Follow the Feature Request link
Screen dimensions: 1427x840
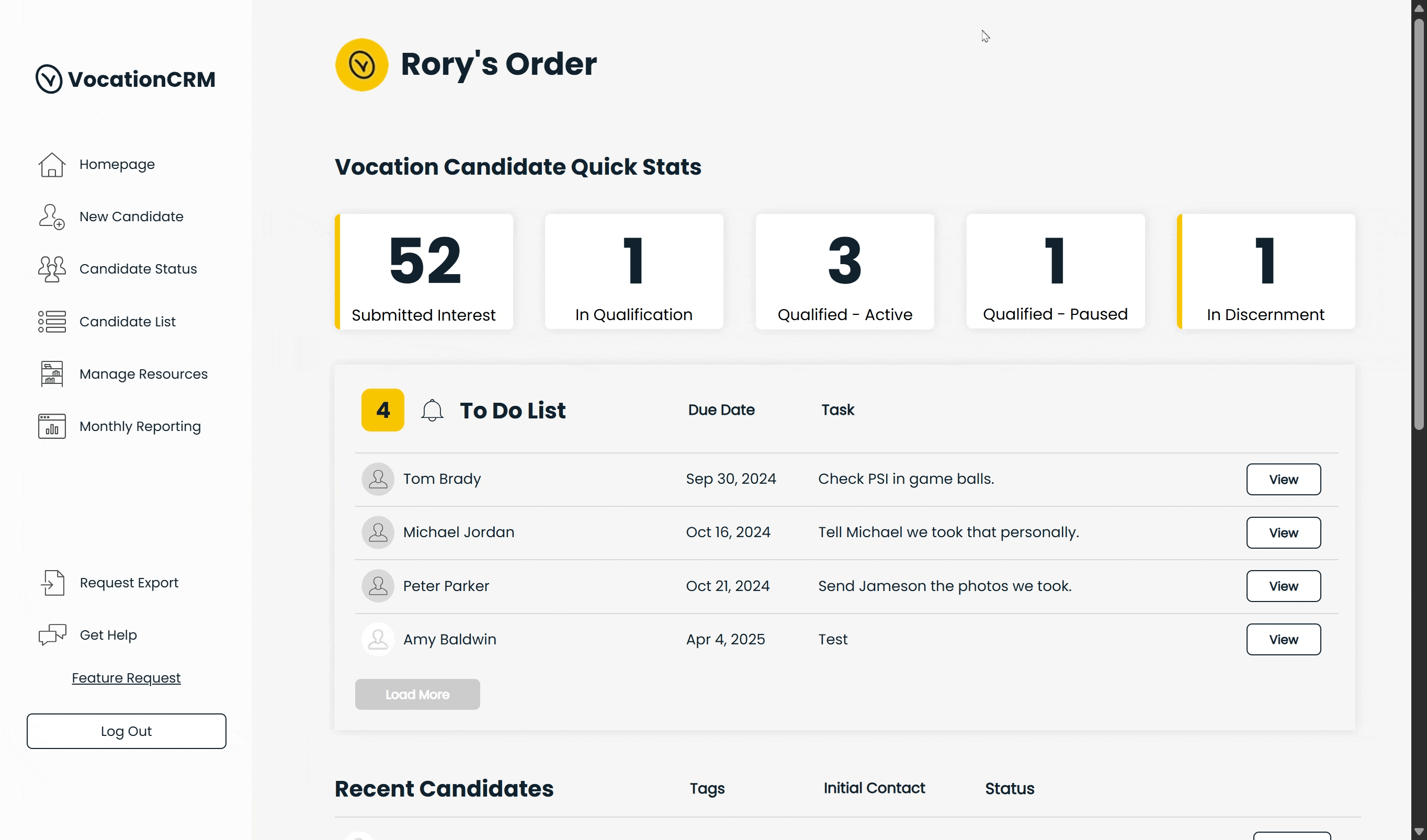click(126, 677)
